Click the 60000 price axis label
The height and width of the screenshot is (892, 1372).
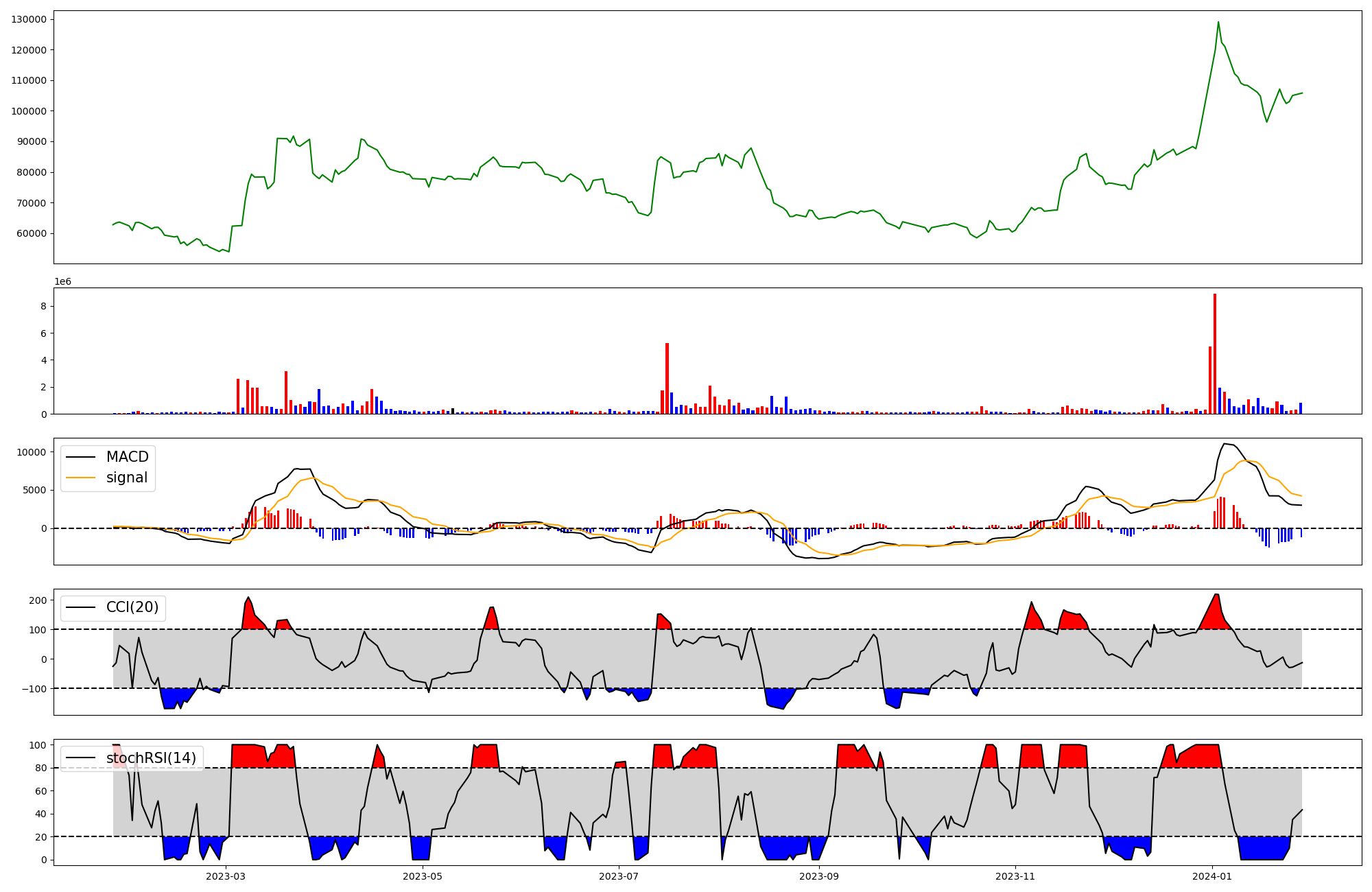(32, 233)
